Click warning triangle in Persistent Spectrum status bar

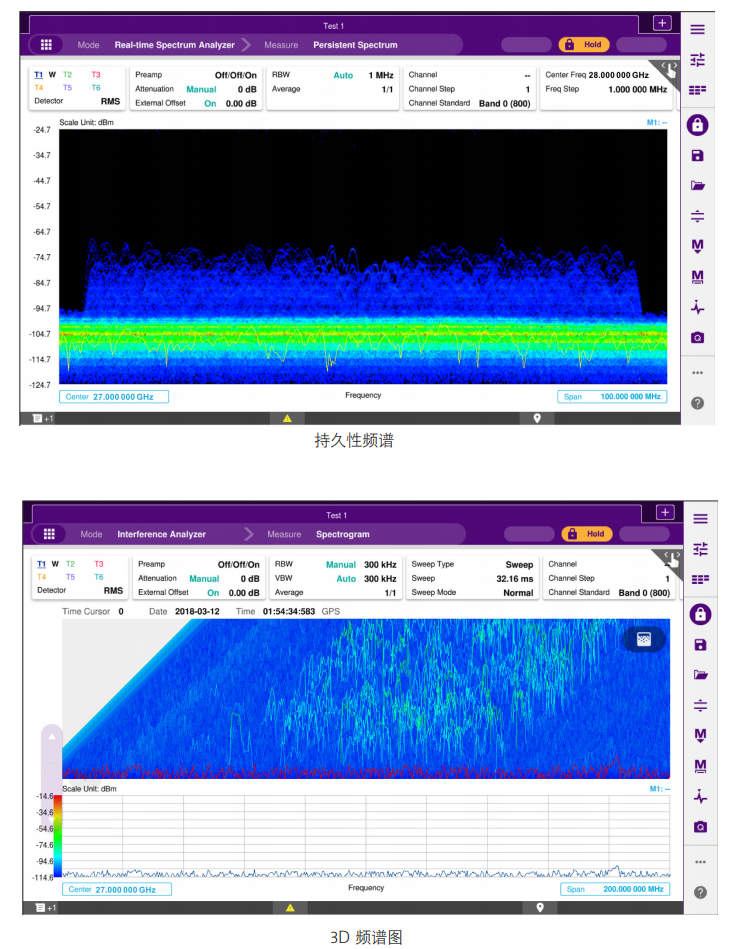point(287,418)
